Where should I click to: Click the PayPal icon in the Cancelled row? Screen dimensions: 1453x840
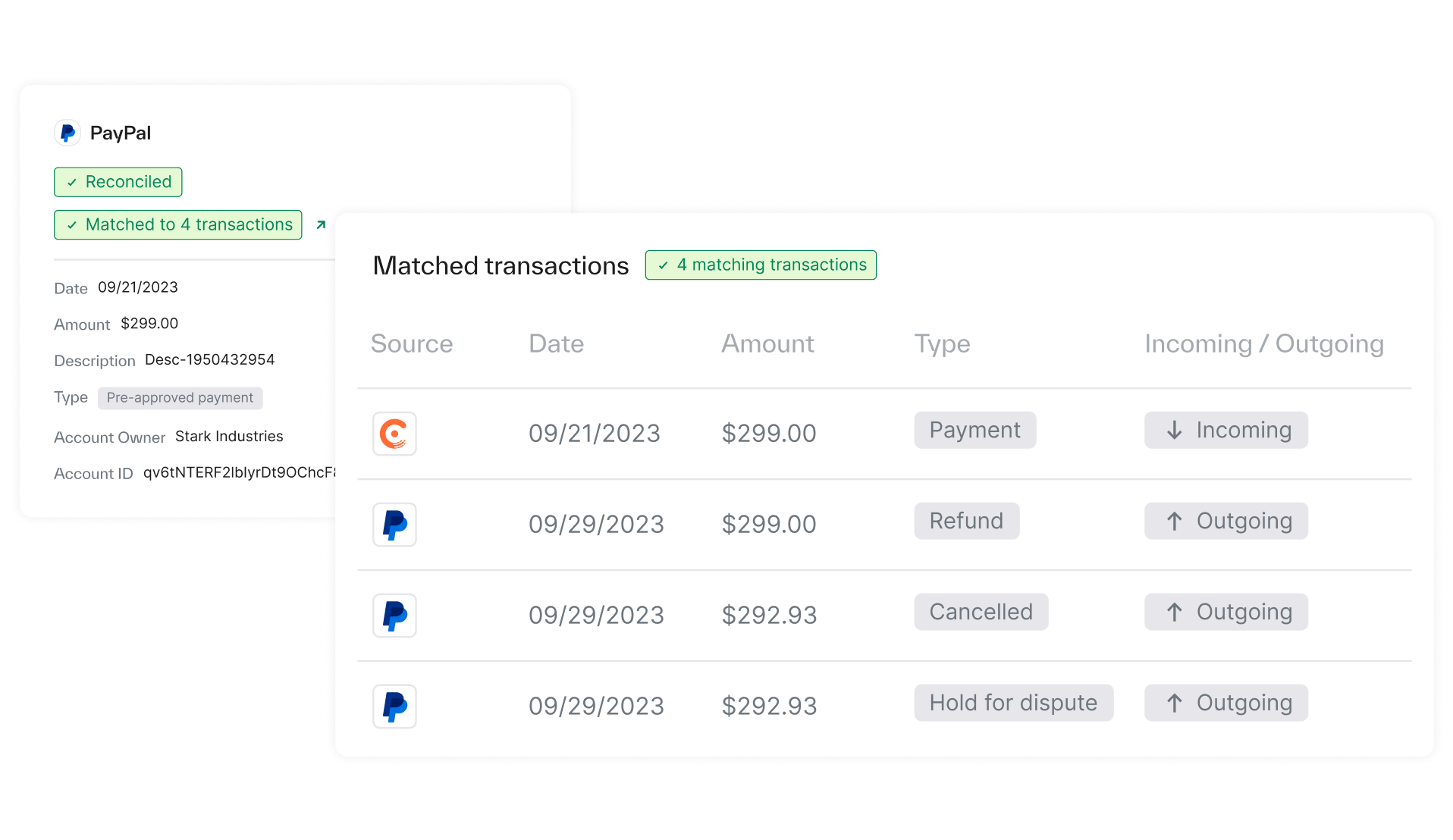[x=394, y=616]
